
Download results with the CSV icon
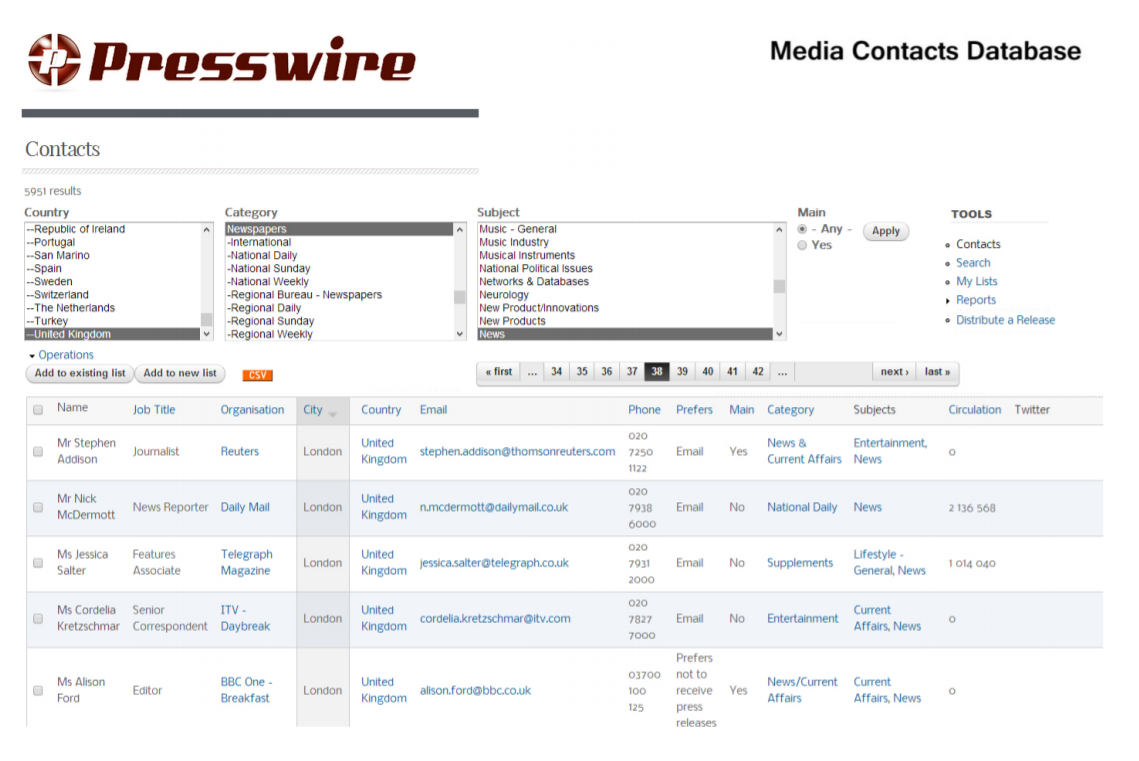257,375
